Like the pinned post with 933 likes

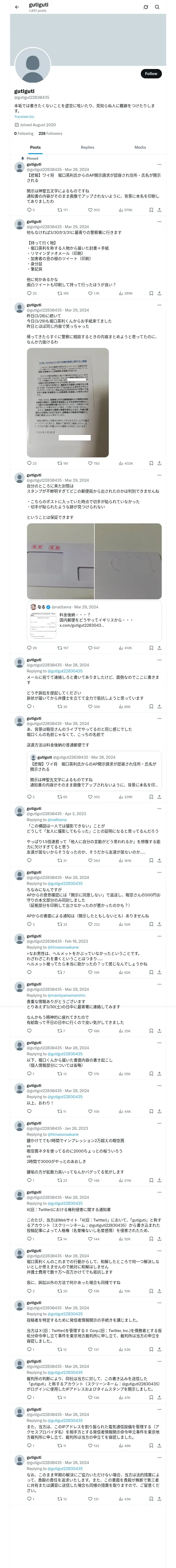[x=93, y=210]
